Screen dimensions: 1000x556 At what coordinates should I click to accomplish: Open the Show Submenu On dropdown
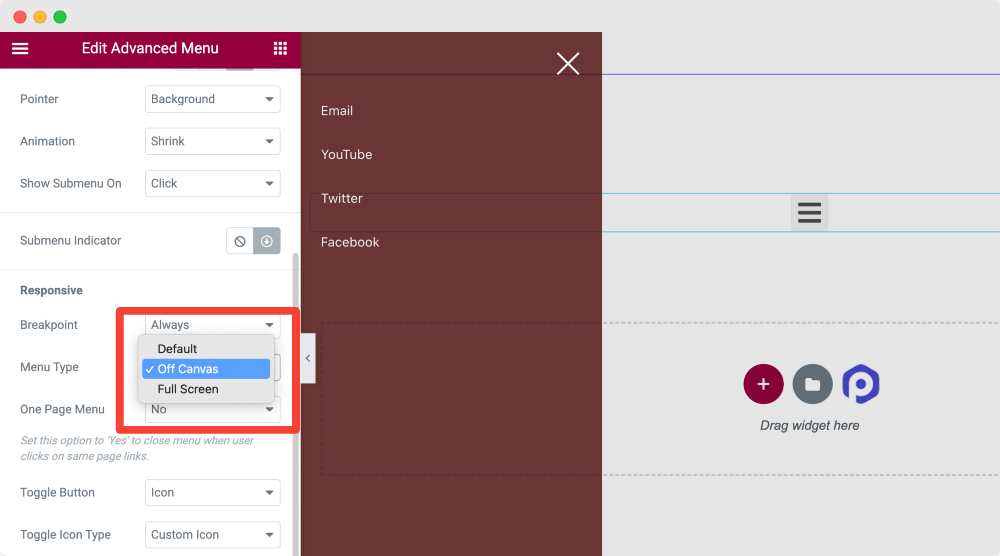click(212, 183)
